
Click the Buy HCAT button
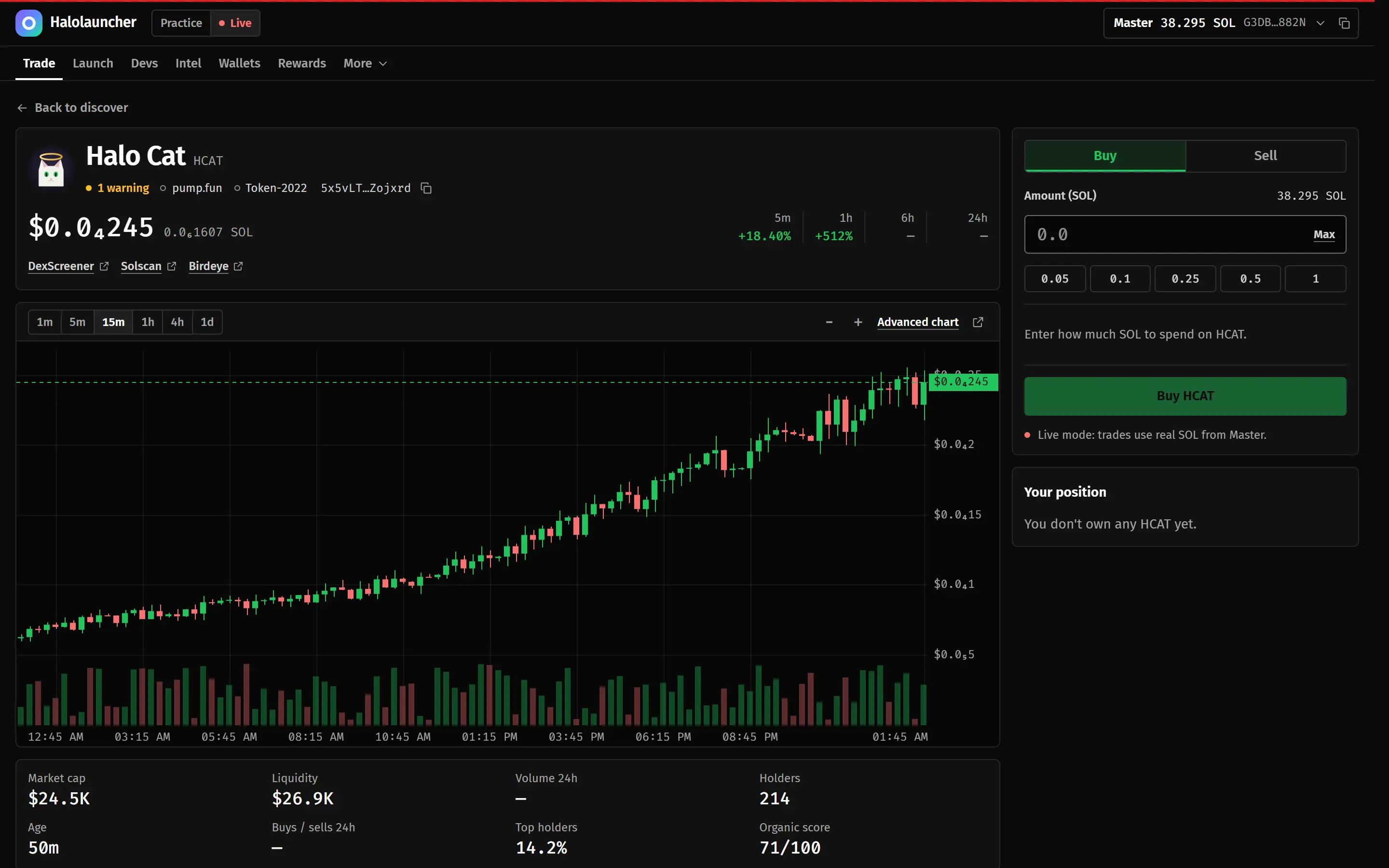[x=1185, y=396]
